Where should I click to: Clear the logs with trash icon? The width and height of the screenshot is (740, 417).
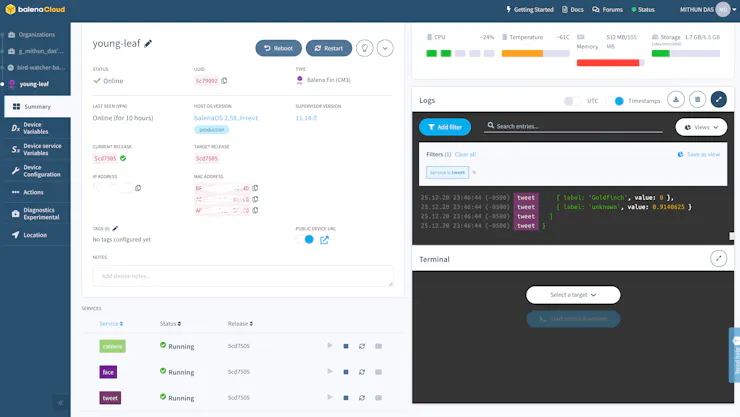point(698,100)
